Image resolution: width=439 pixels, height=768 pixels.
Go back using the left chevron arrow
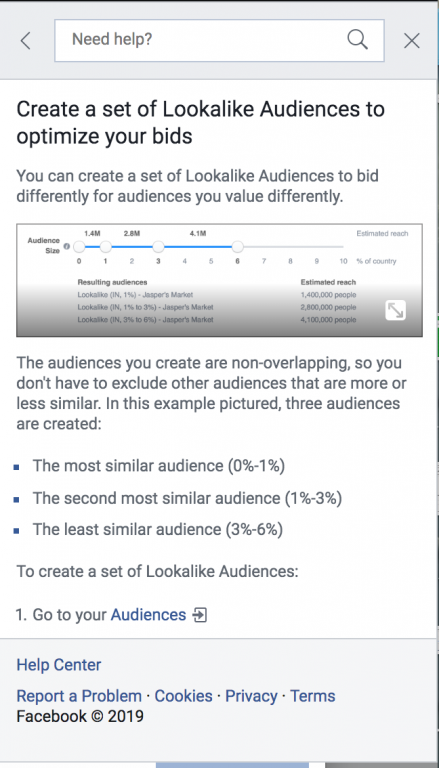coord(25,41)
